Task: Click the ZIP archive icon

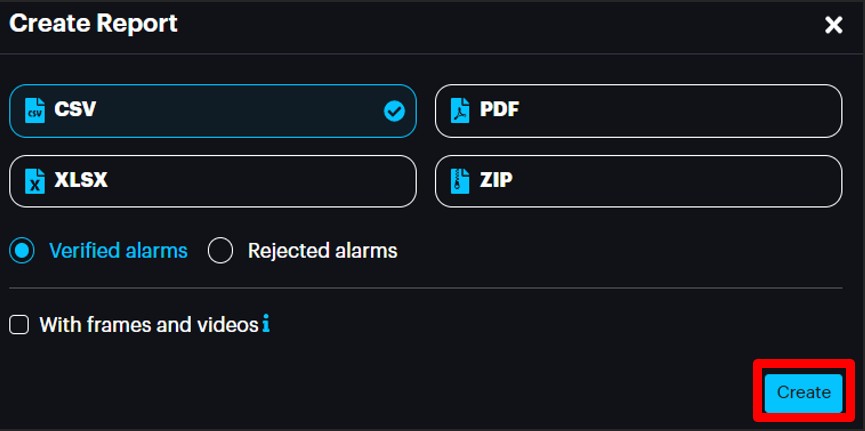Action: (x=460, y=182)
